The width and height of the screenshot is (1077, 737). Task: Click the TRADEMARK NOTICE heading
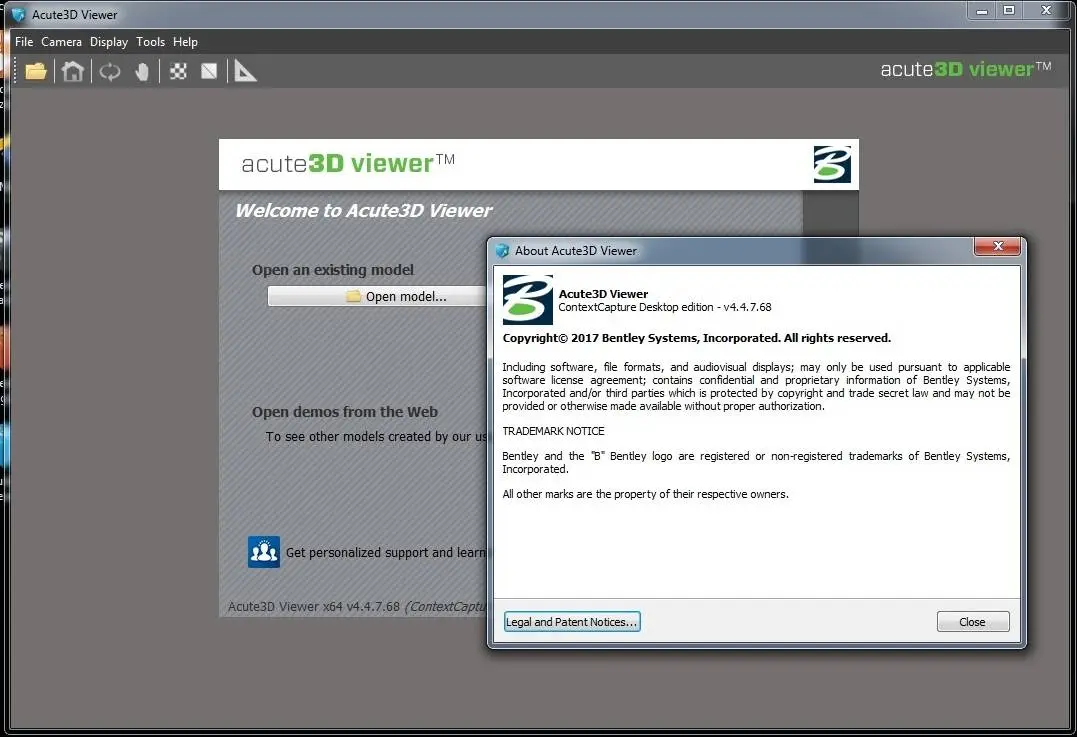pos(553,431)
